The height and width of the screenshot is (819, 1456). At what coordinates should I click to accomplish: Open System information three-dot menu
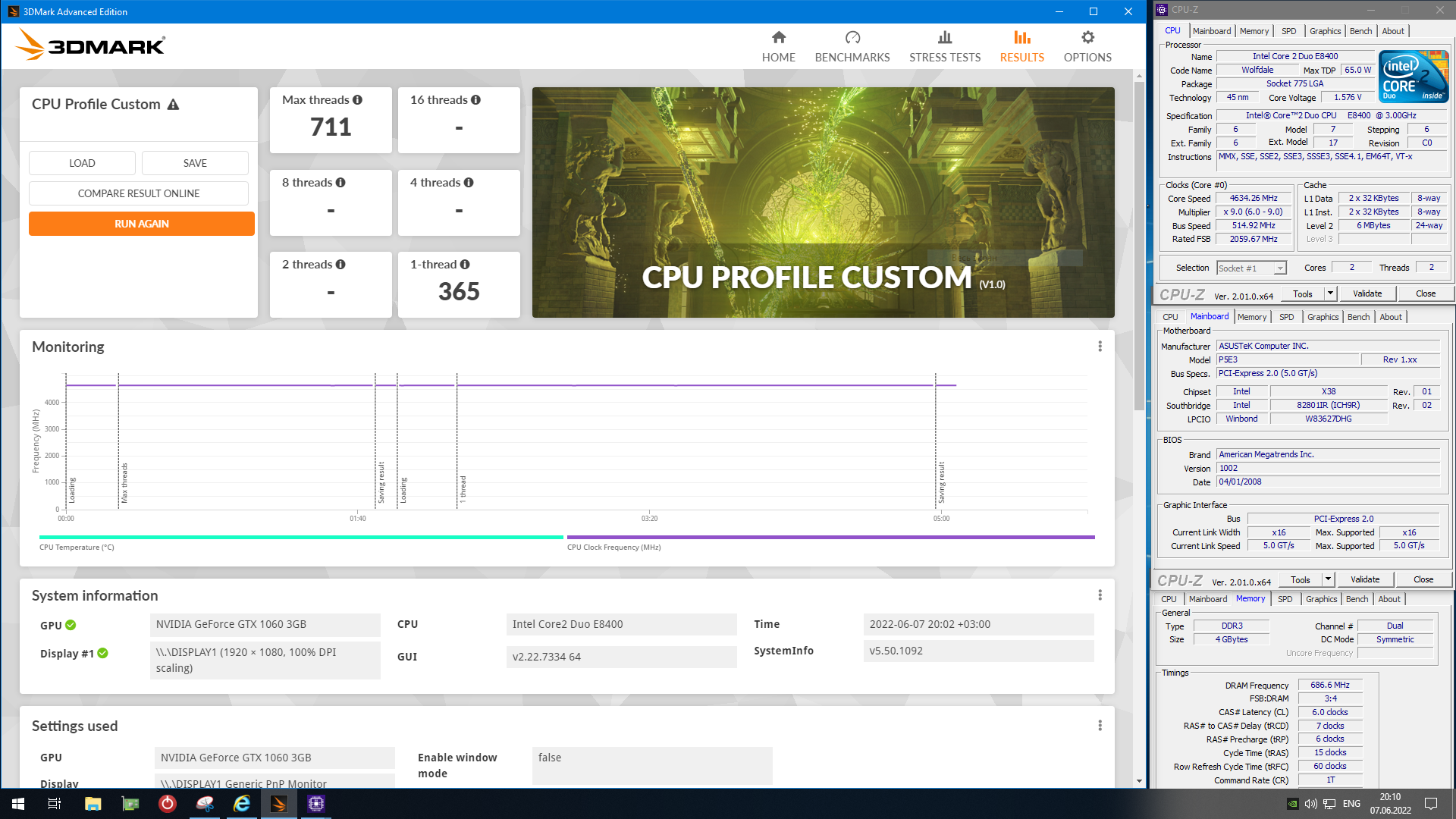pyautogui.click(x=1100, y=595)
